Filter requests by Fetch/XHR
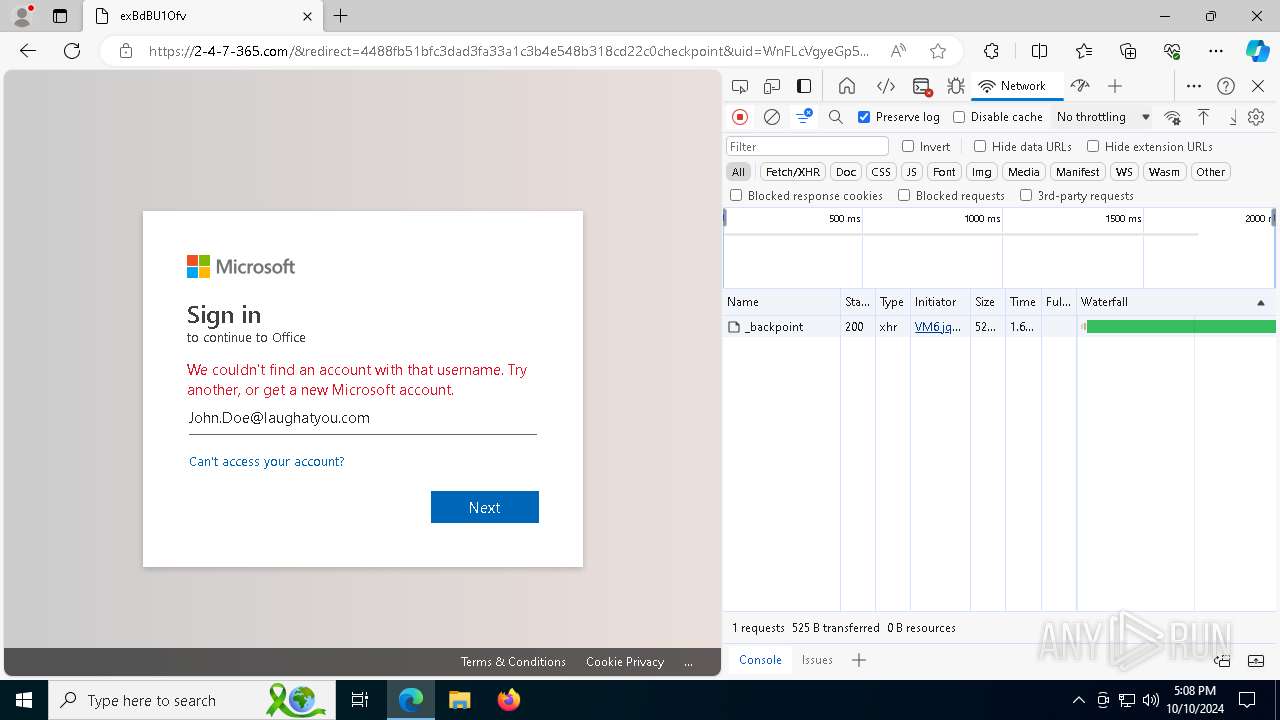Screen dimensions: 1280x720 pyautogui.click(x=793, y=172)
